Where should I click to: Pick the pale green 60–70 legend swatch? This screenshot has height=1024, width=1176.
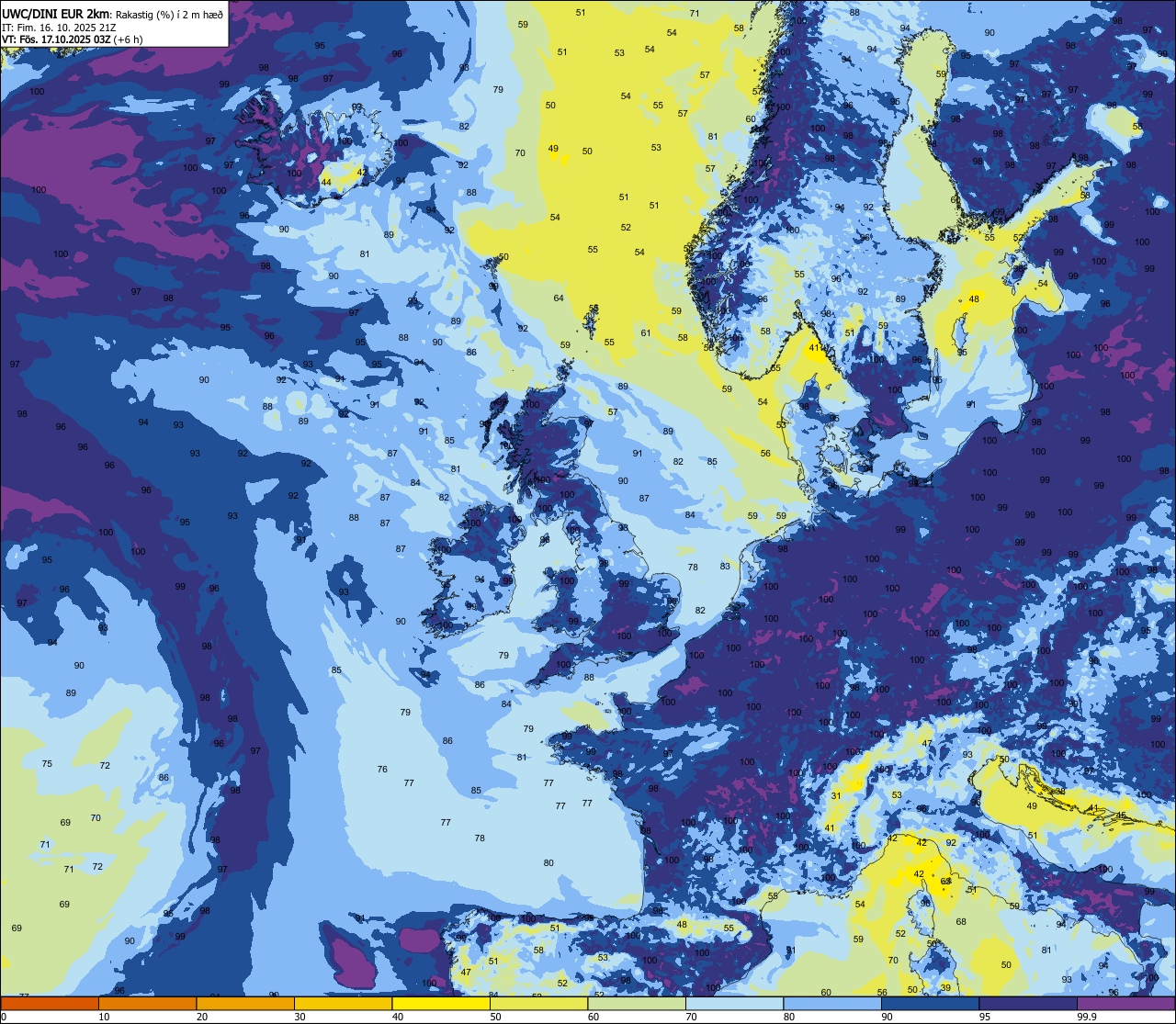click(x=637, y=1003)
